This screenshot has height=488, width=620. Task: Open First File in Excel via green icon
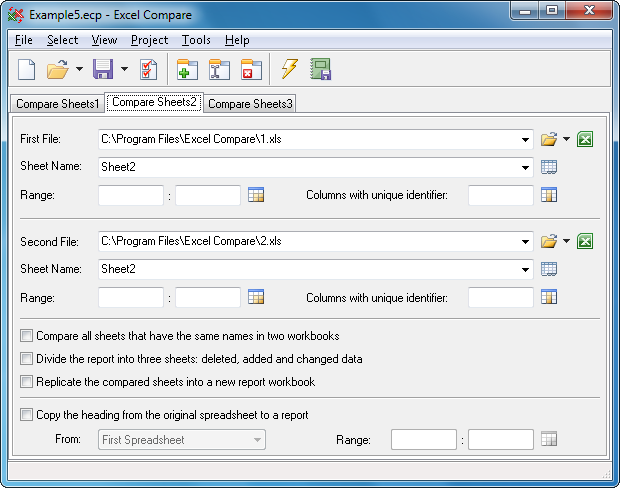[x=586, y=140]
